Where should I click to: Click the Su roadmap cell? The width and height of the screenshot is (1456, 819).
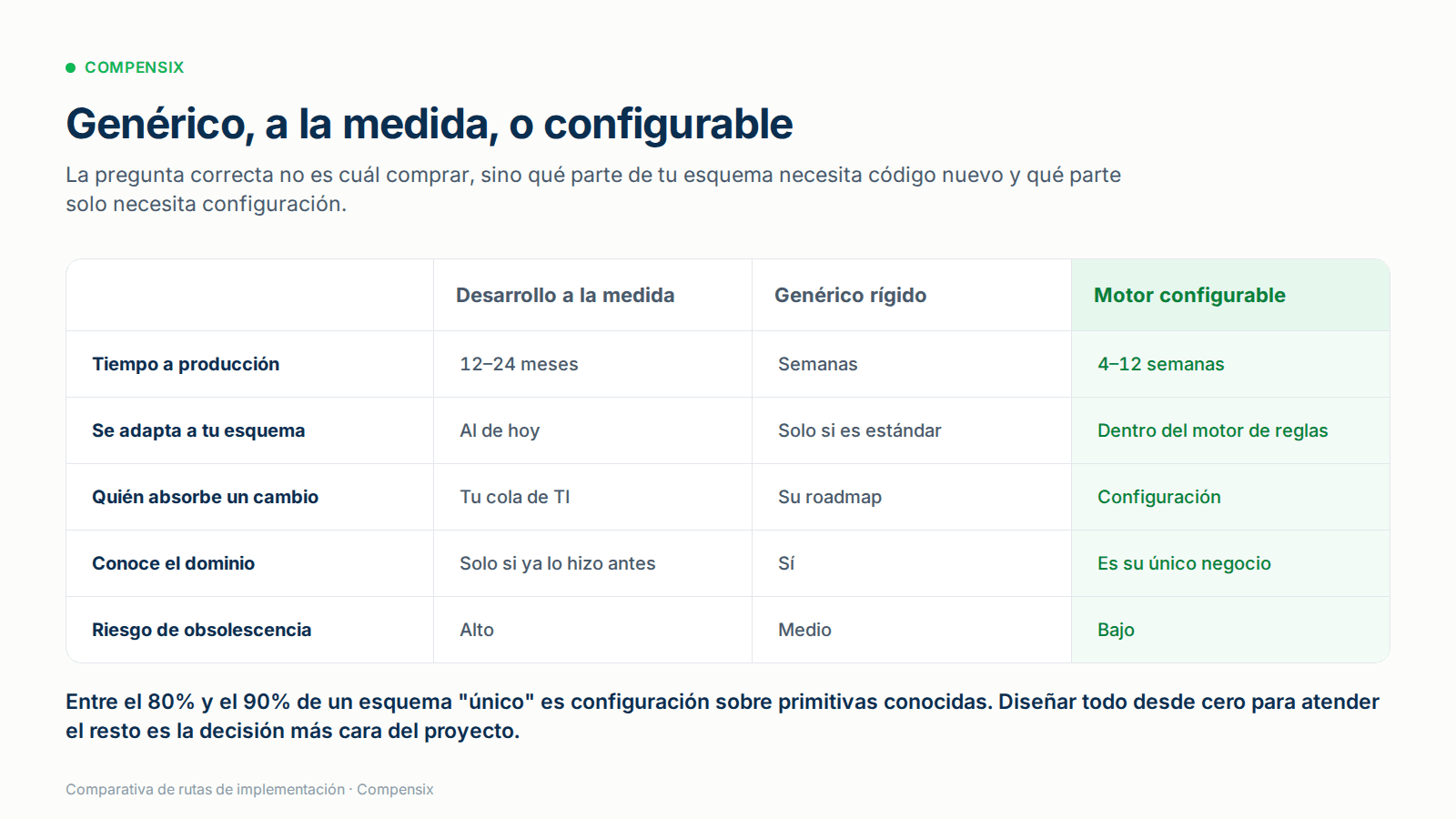pyautogui.click(x=829, y=497)
